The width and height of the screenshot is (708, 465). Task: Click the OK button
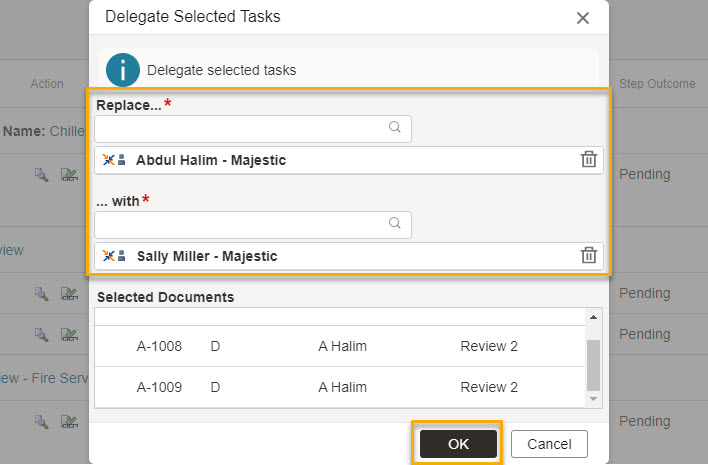click(458, 444)
